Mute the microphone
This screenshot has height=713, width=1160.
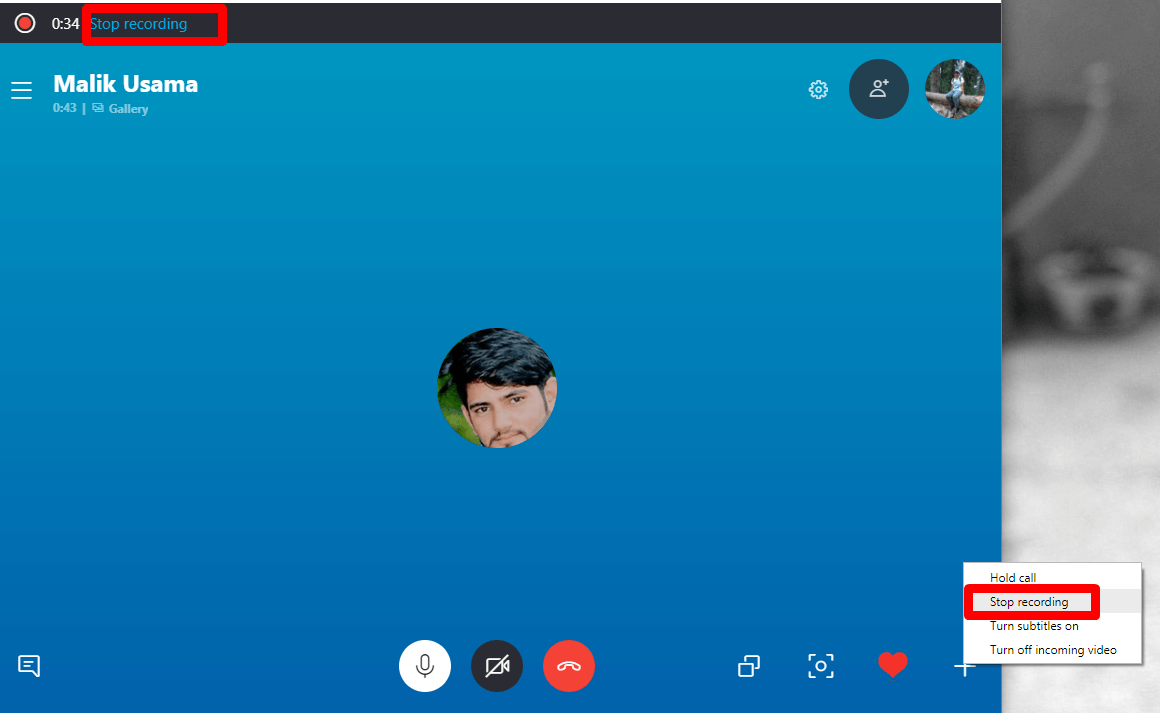tap(425, 666)
